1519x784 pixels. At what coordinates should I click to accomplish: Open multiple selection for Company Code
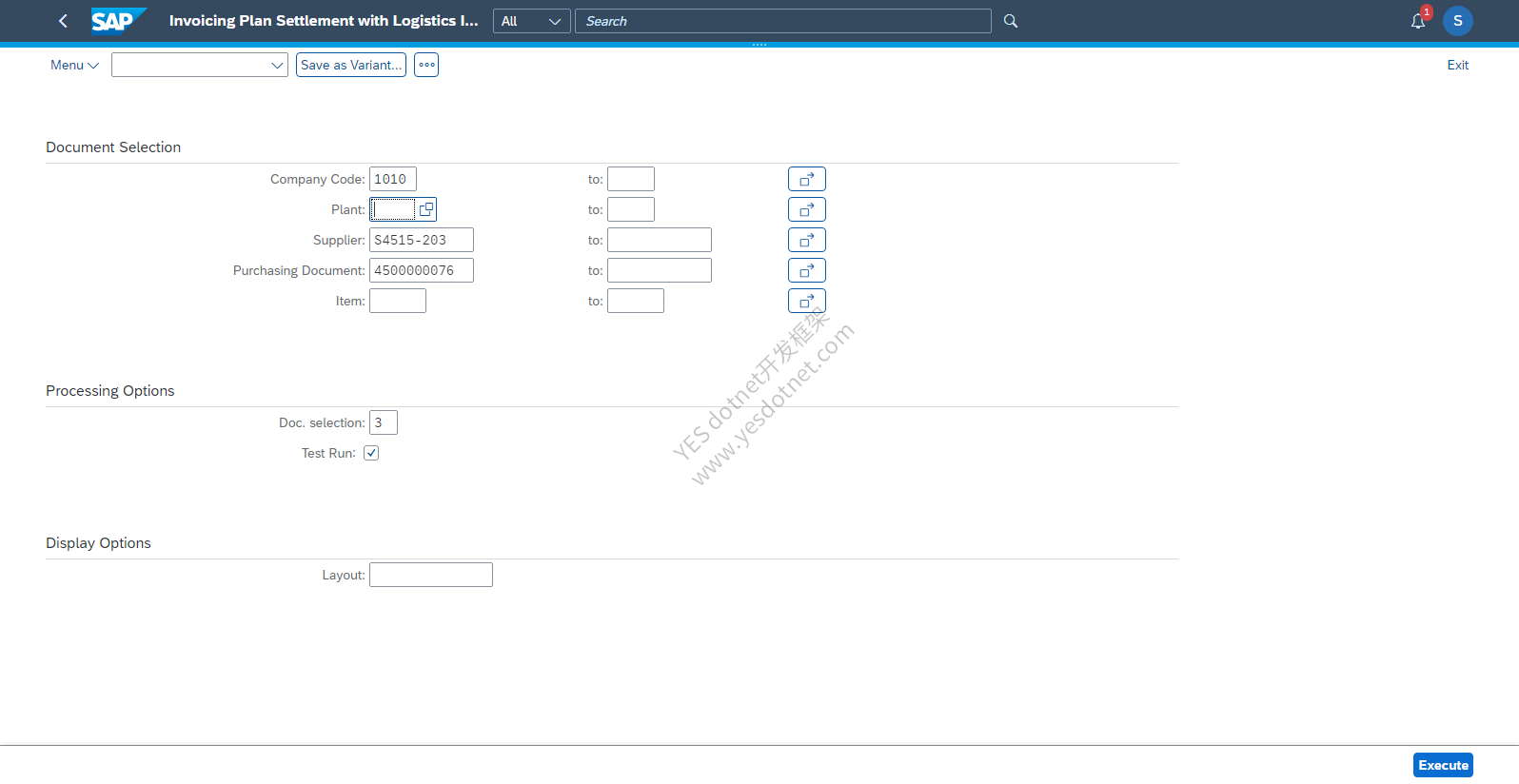pyautogui.click(x=807, y=179)
